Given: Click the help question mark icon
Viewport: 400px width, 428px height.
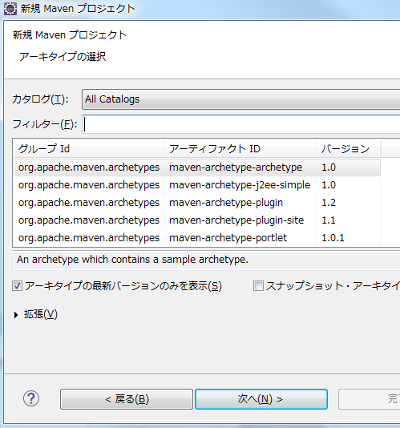Looking at the screenshot, I should click(31, 398).
